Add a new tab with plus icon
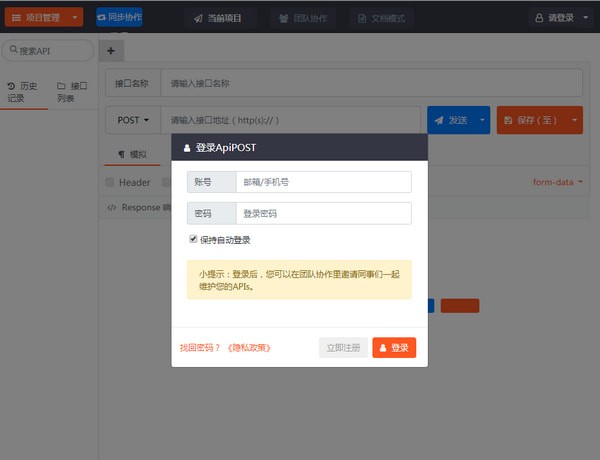600x460 pixels. click(x=111, y=51)
